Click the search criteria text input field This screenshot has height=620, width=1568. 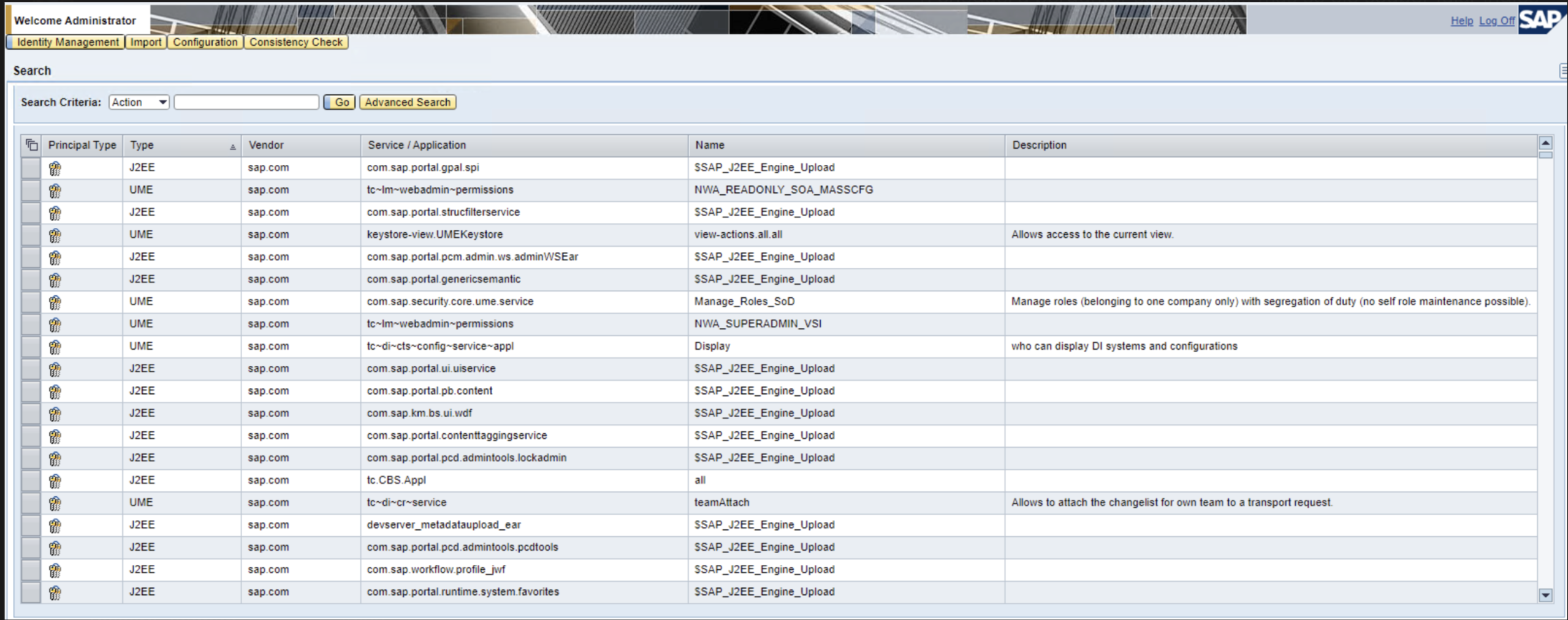click(x=246, y=102)
